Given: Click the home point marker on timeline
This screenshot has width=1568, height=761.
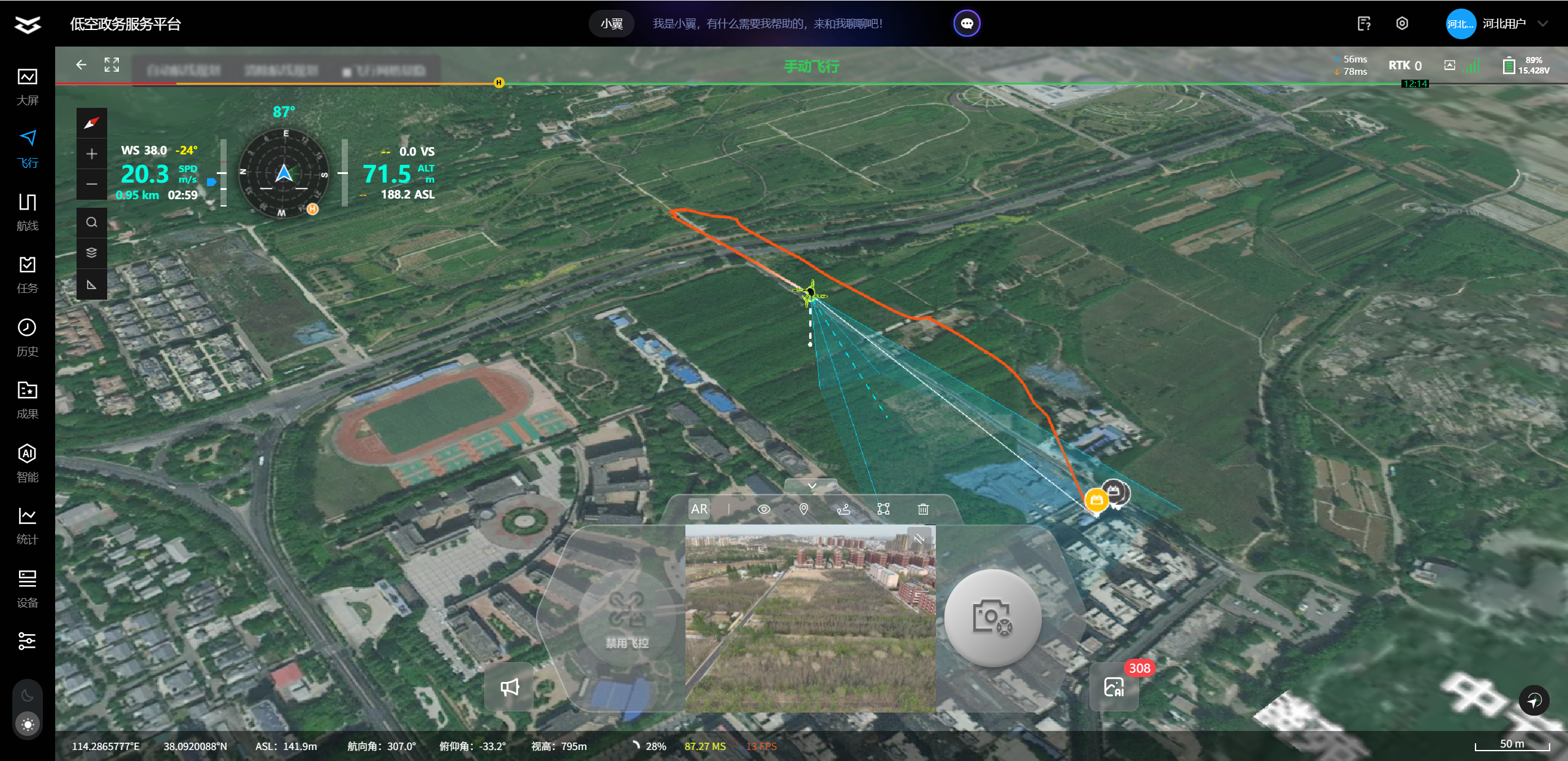Looking at the screenshot, I should [x=499, y=83].
